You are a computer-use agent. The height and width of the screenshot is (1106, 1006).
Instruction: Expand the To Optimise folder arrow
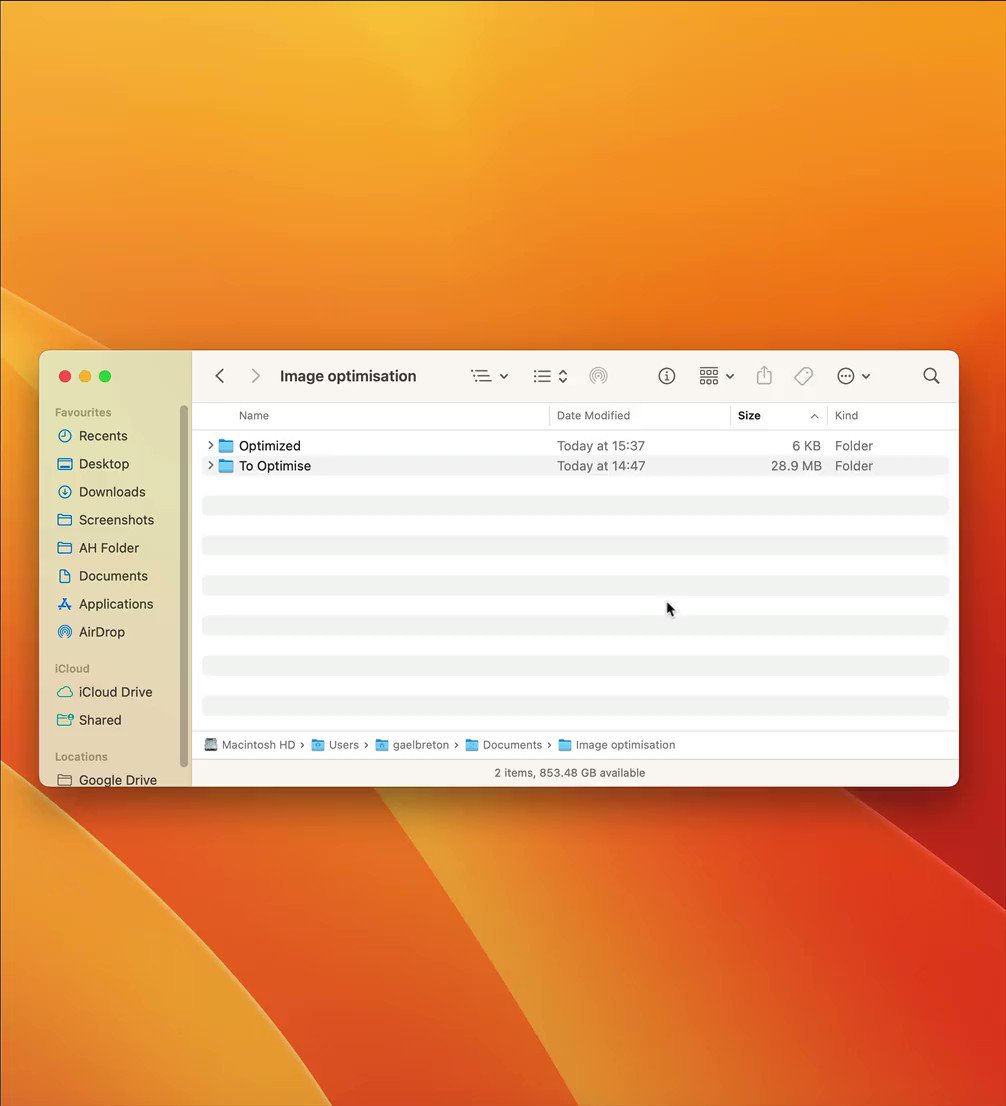[210, 465]
